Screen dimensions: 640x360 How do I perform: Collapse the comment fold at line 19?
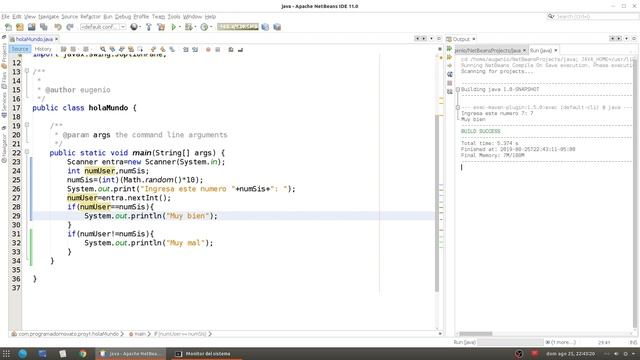[27, 125]
